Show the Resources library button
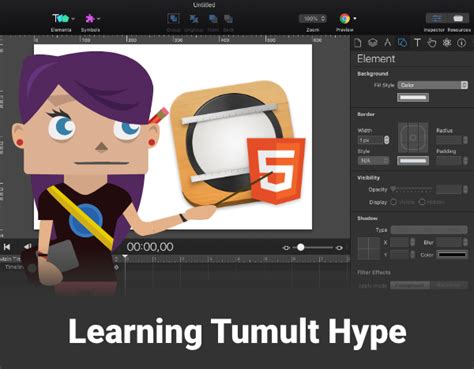 458,18
